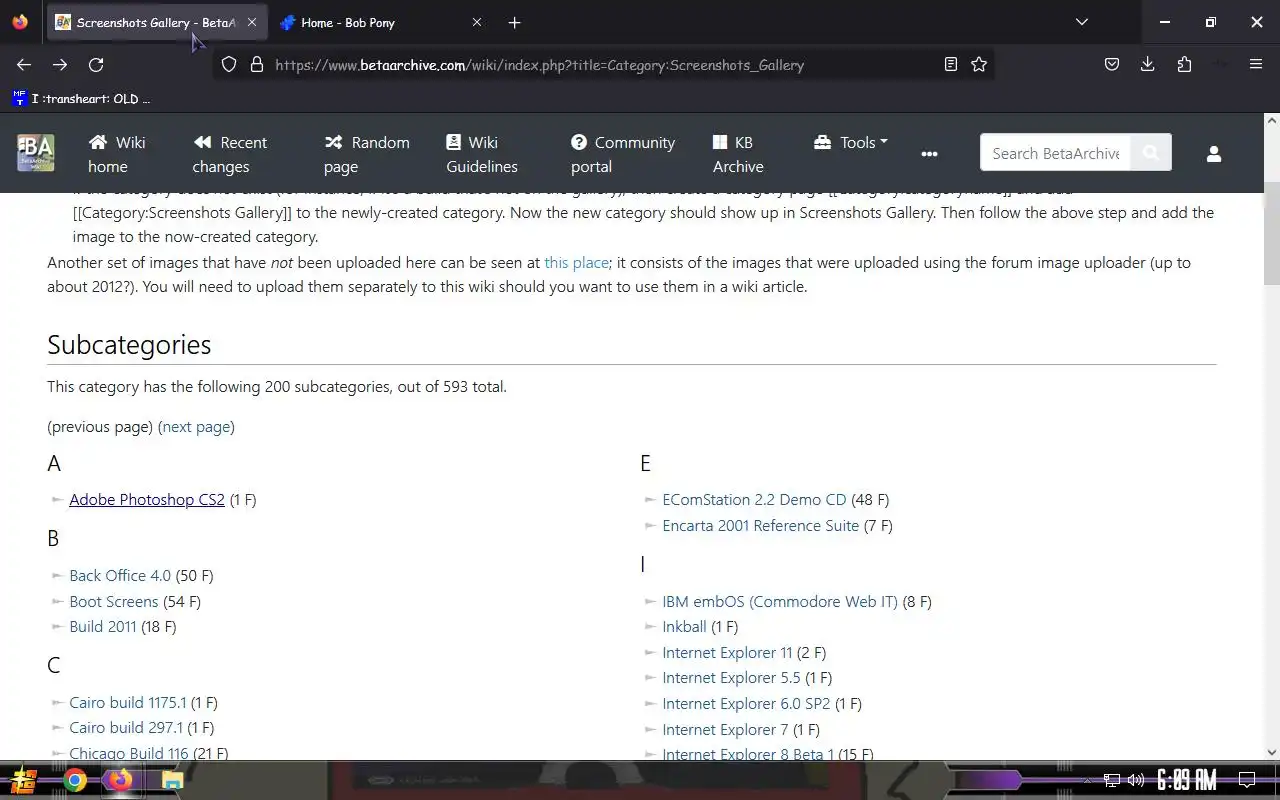Click the Firefox taskbar icon

121,780
